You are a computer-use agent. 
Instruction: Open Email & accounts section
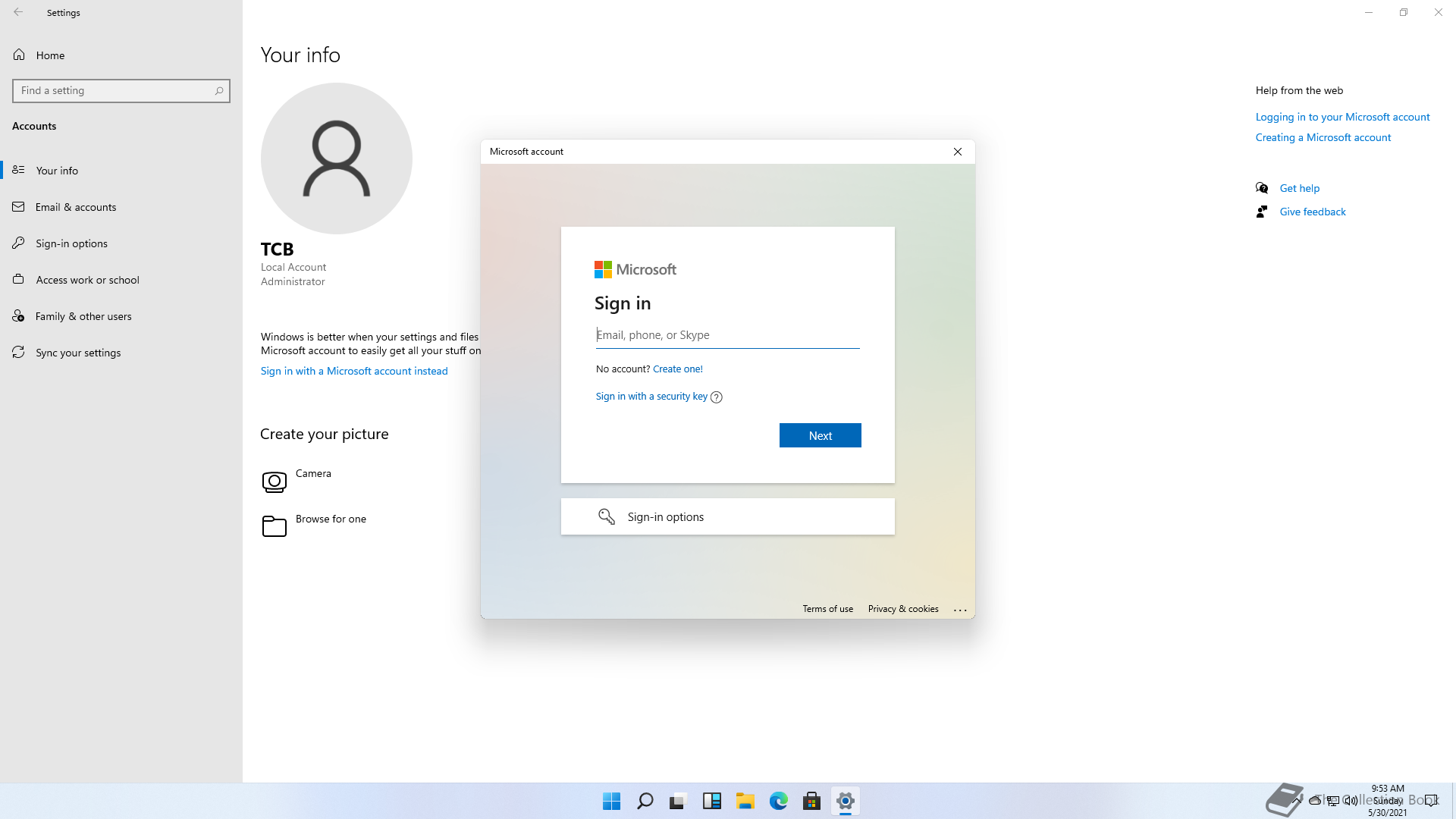point(121,207)
